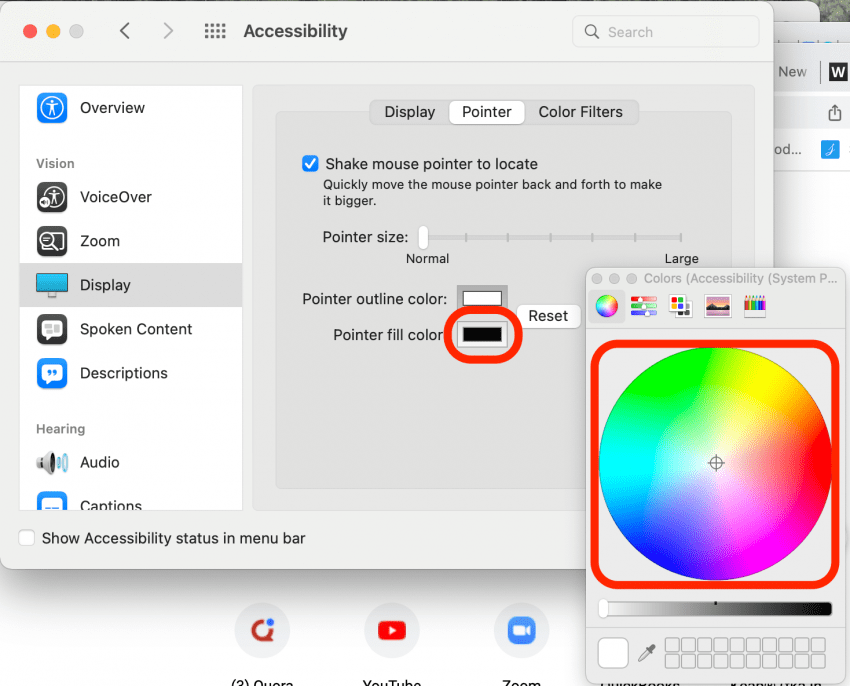Open the Show All apps grid

point(215,31)
